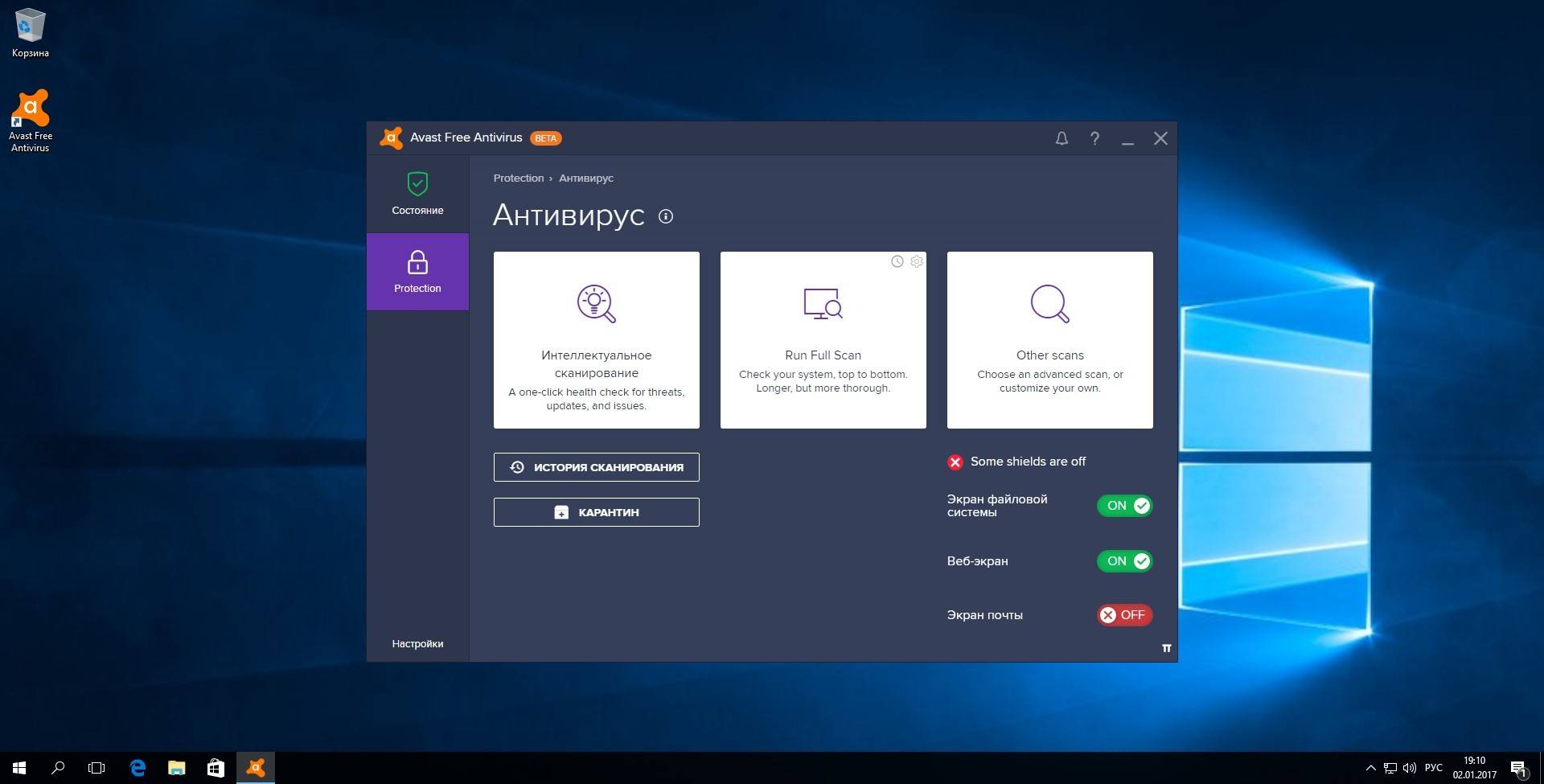Open Task View on the taskbar
Screen dimensions: 1544x784
click(x=96, y=768)
